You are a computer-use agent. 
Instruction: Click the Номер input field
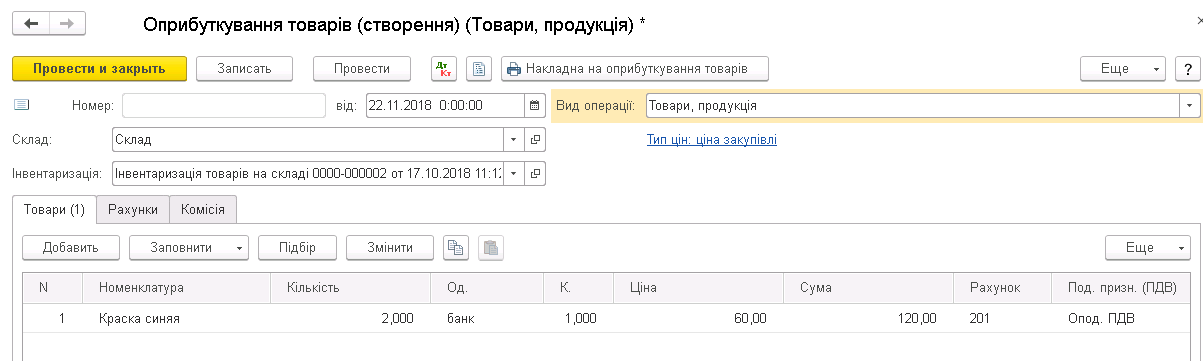[x=224, y=105]
